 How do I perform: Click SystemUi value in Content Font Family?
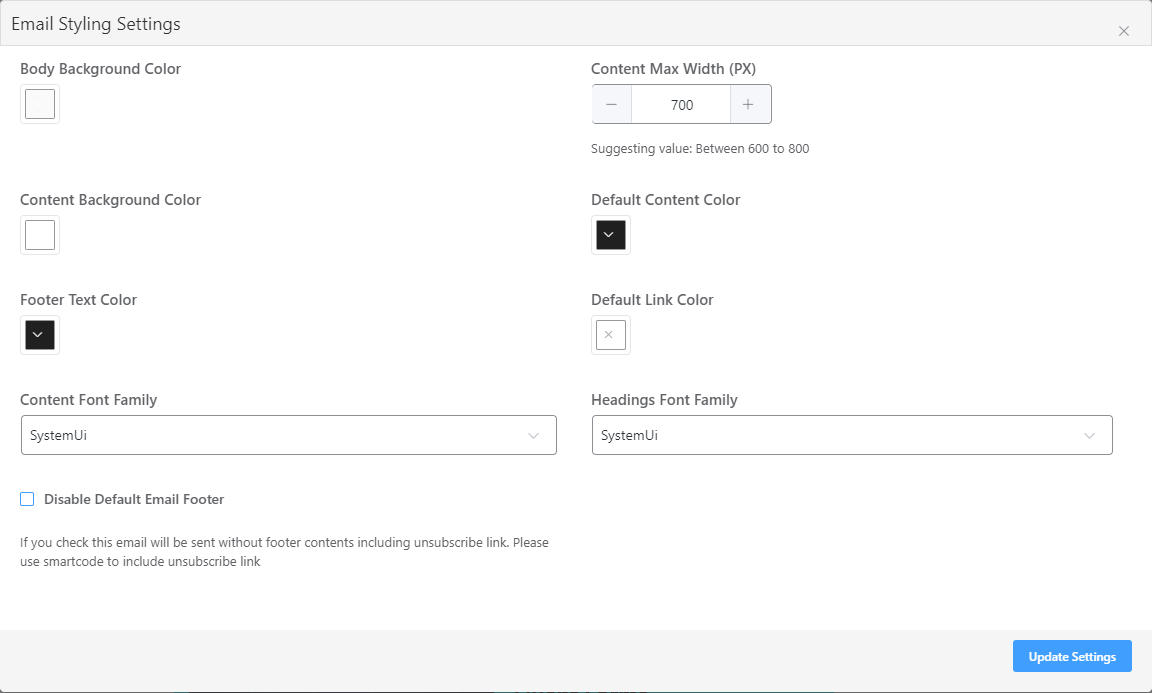pos(59,436)
